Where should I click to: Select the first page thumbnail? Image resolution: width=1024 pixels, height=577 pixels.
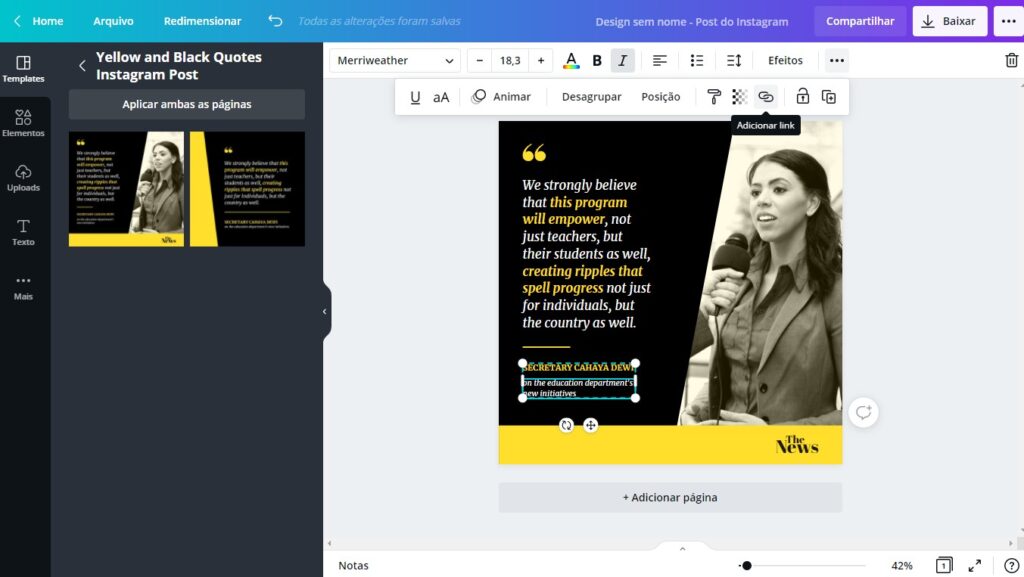click(x=125, y=188)
